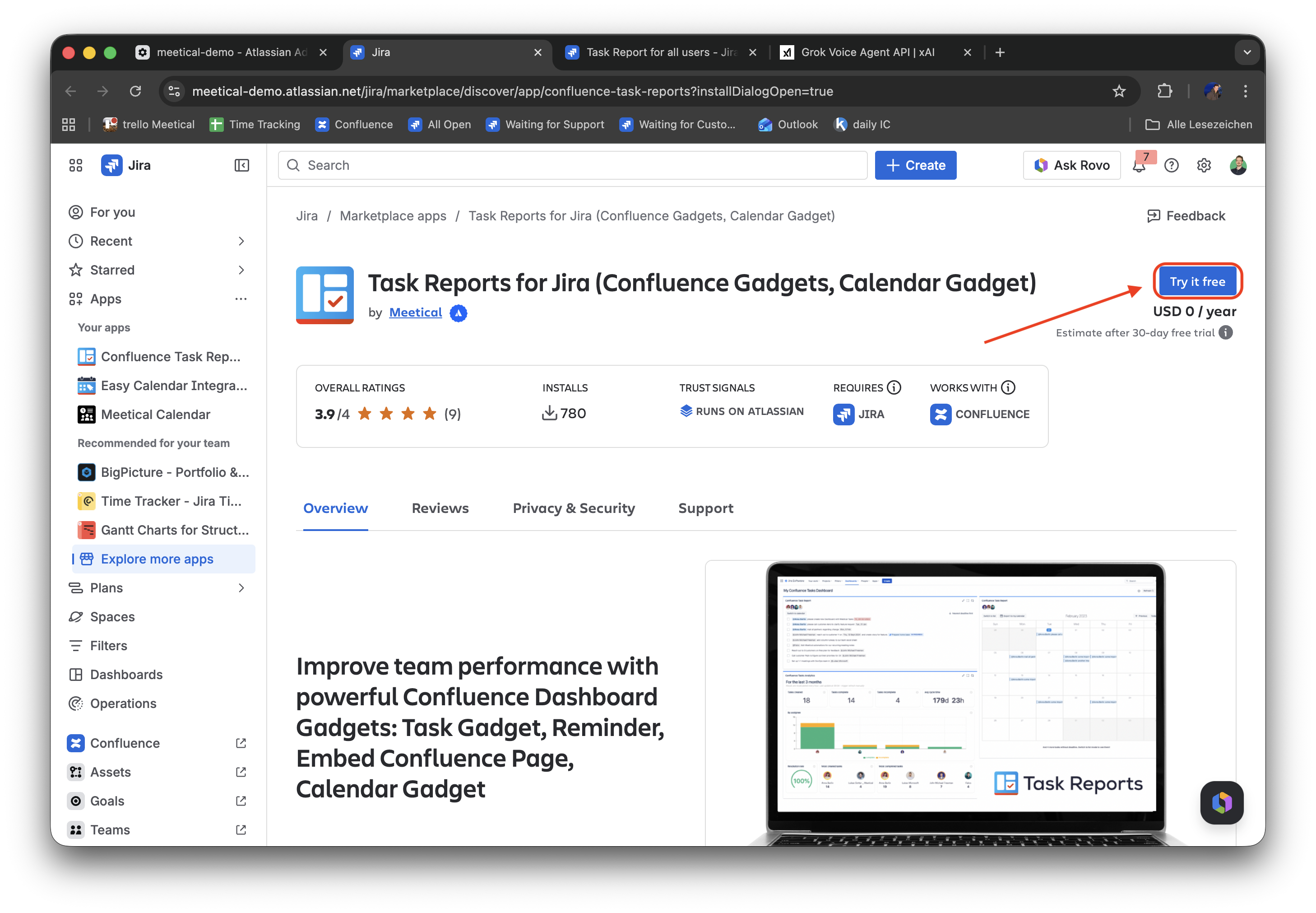Open the Privacy & Security tab

point(574,508)
